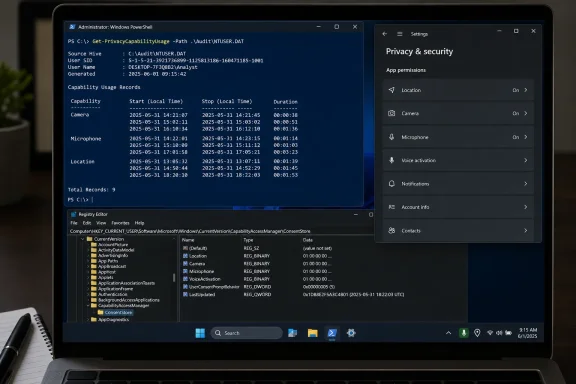Click the Registry Editor address path bar

pyautogui.click(x=220, y=231)
